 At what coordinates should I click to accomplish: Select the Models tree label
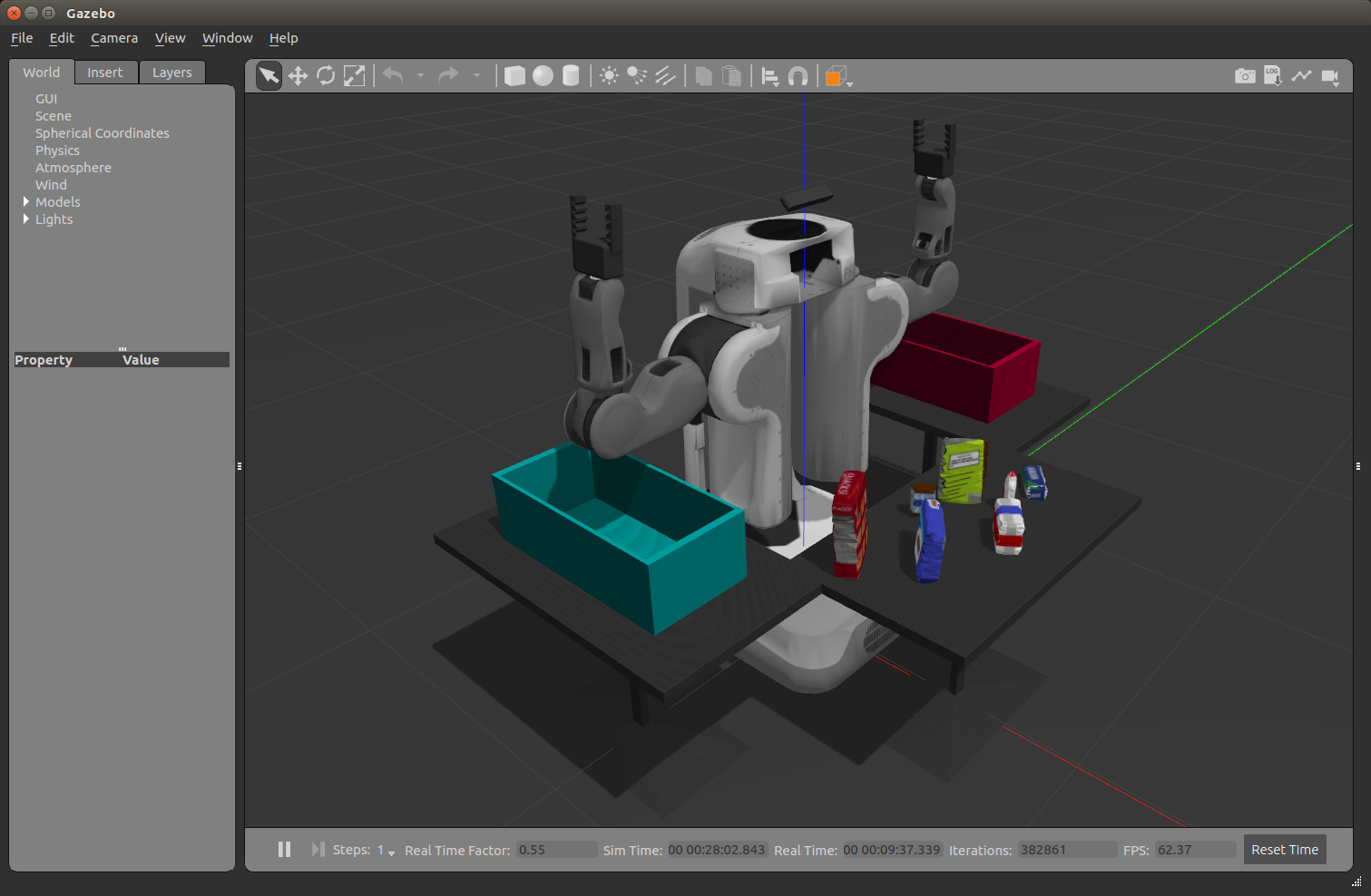pos(58,202)
